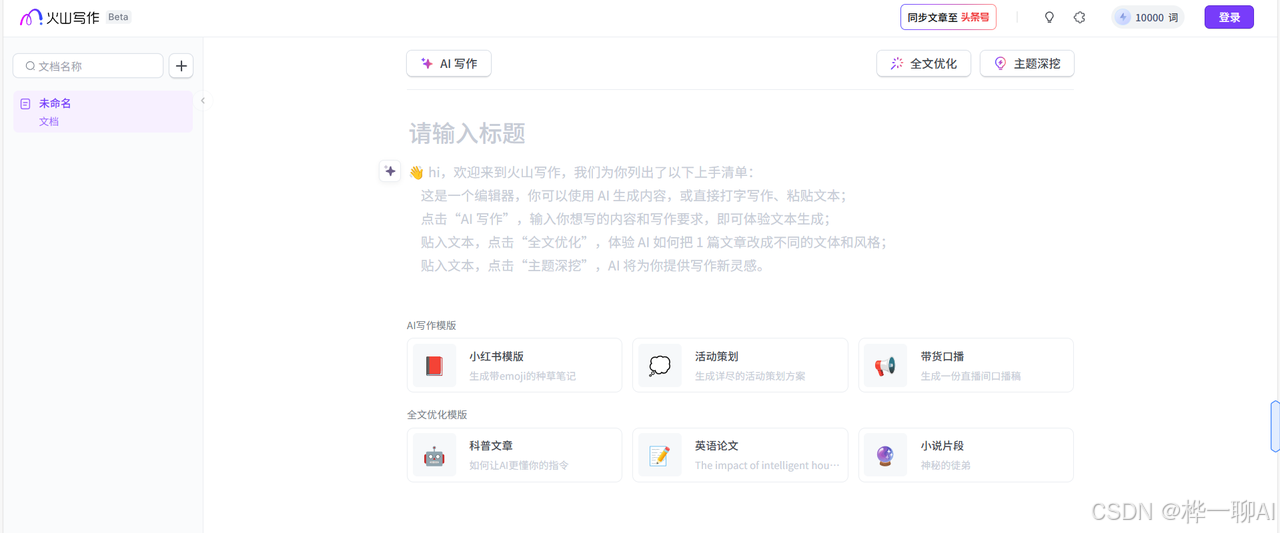The height and width of the screenshot is (533, 1280).
Task: Click the word balance coin icon
Action: point(1123,17)
